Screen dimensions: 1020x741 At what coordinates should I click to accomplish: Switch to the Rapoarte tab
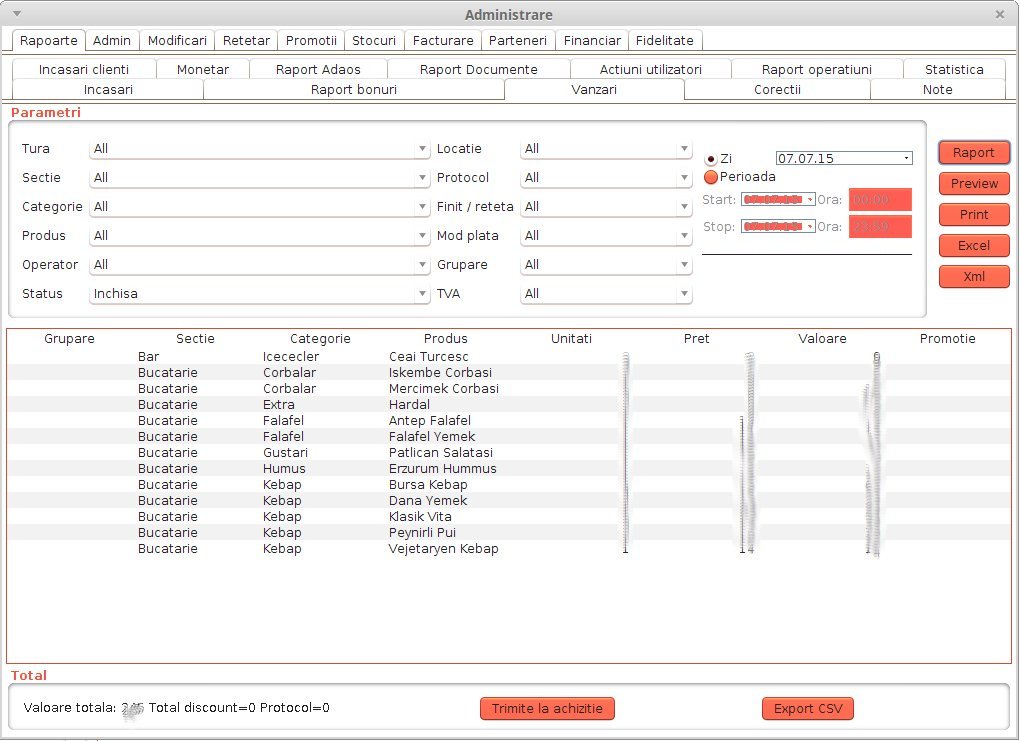tap(49, 40)
